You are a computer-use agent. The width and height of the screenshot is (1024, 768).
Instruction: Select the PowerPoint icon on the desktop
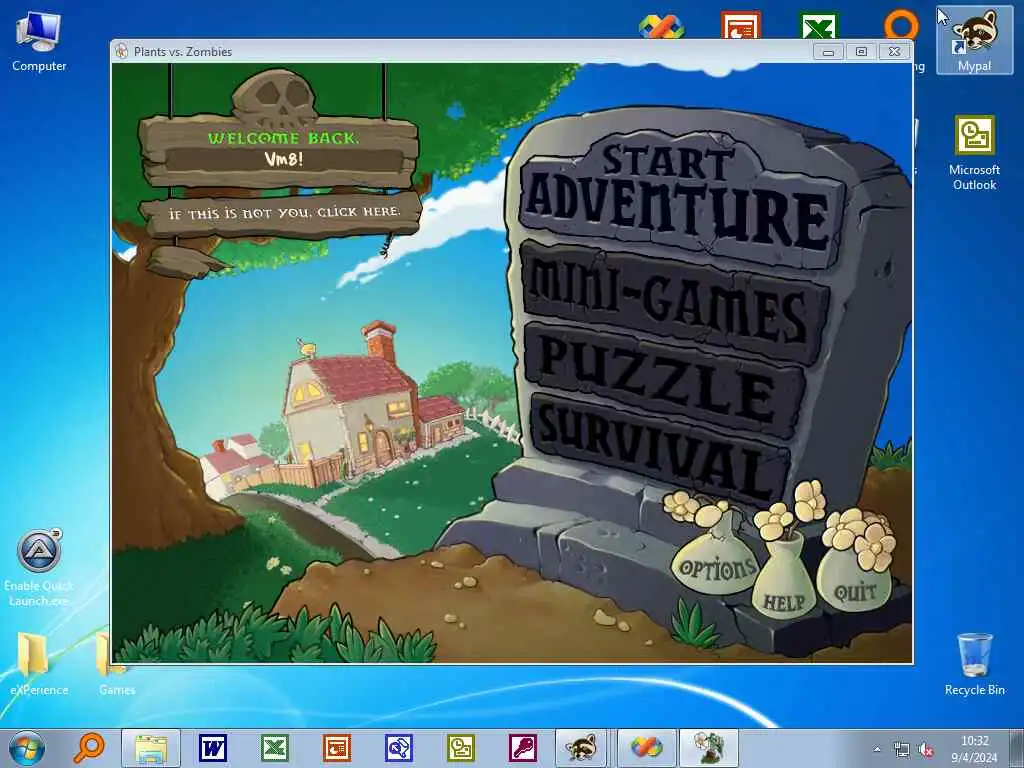pyautogui.click(x=741, y=26)
